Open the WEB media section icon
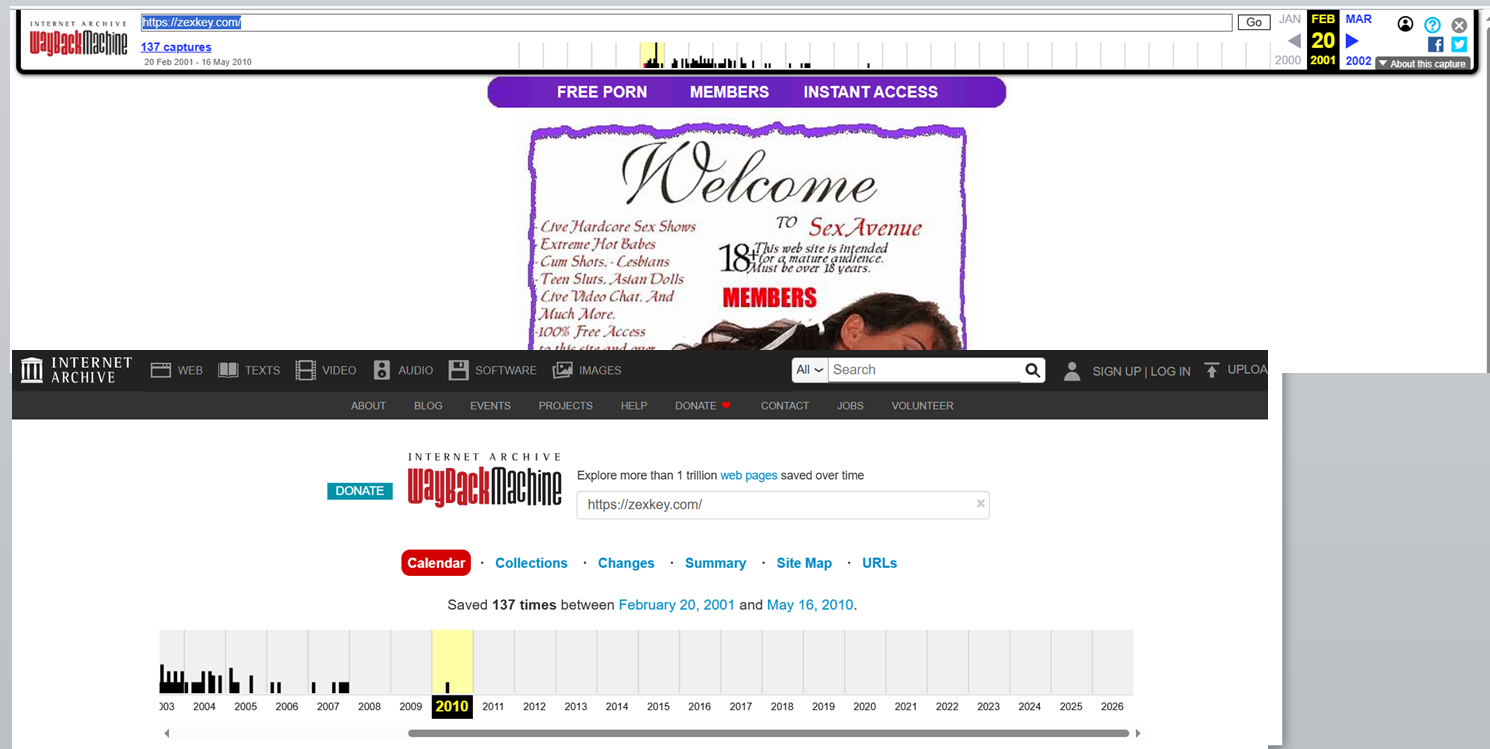 [x=161, y=370]
